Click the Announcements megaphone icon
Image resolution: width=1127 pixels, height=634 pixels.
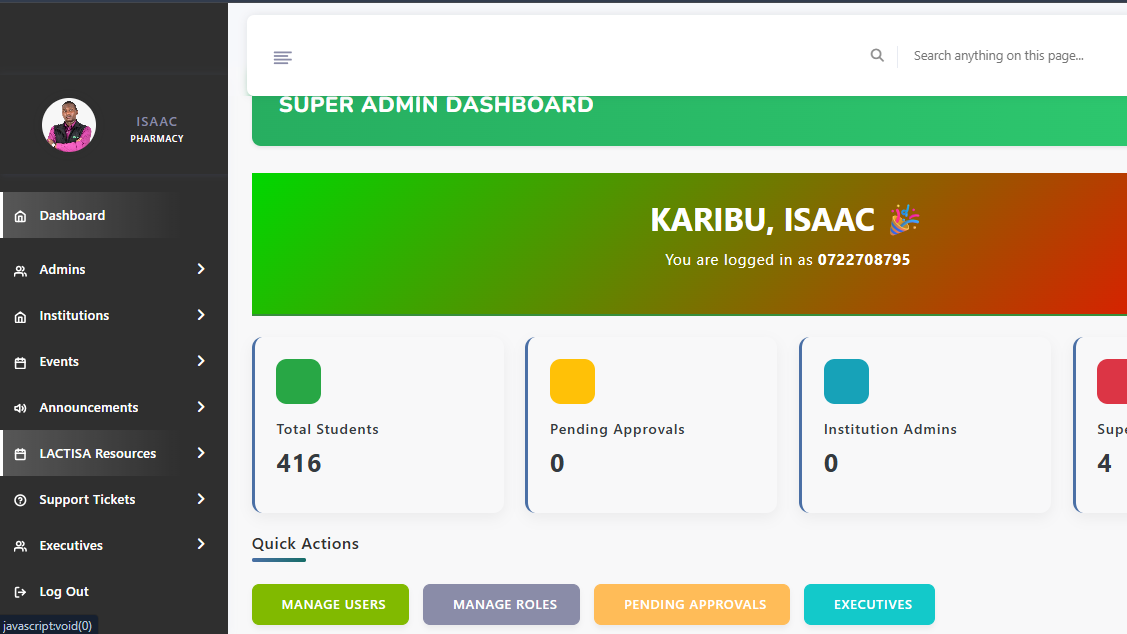click(20, 407)
